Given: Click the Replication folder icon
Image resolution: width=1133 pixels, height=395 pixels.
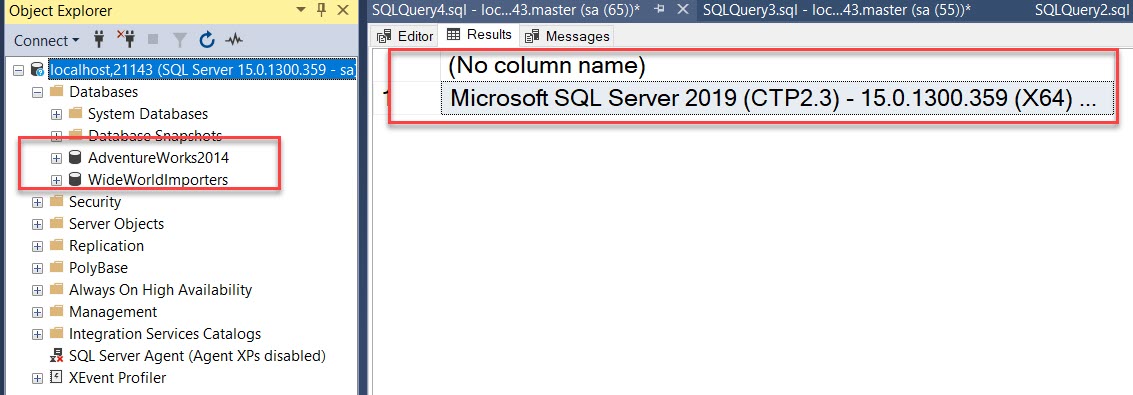Looking at the screenshot, I should click(56, 246).
